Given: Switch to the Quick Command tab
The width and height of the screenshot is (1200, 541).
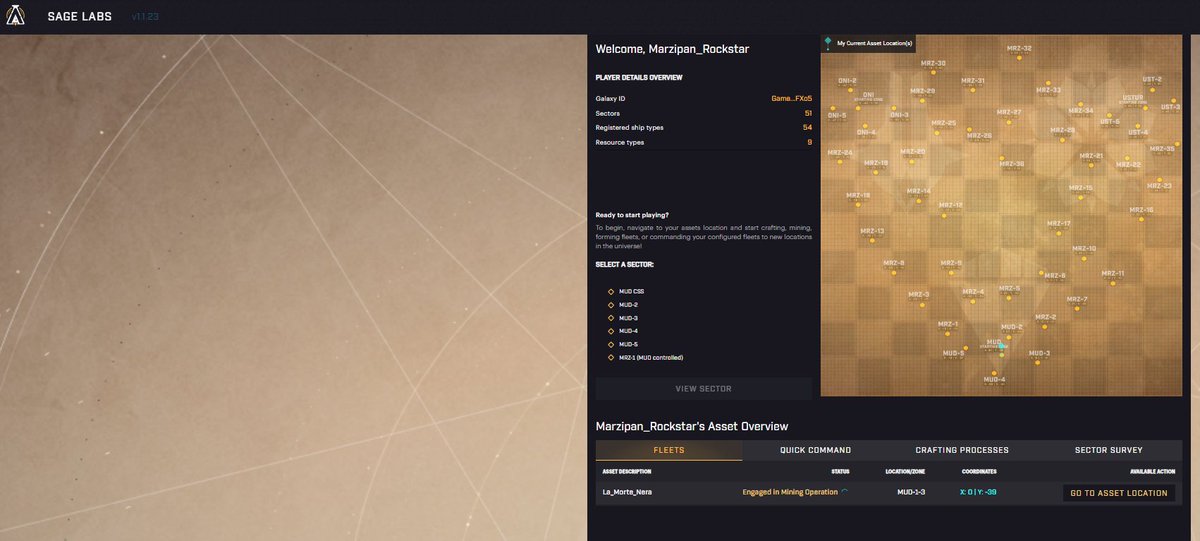Looking at the screenshot, I should (x=816, y=450).
